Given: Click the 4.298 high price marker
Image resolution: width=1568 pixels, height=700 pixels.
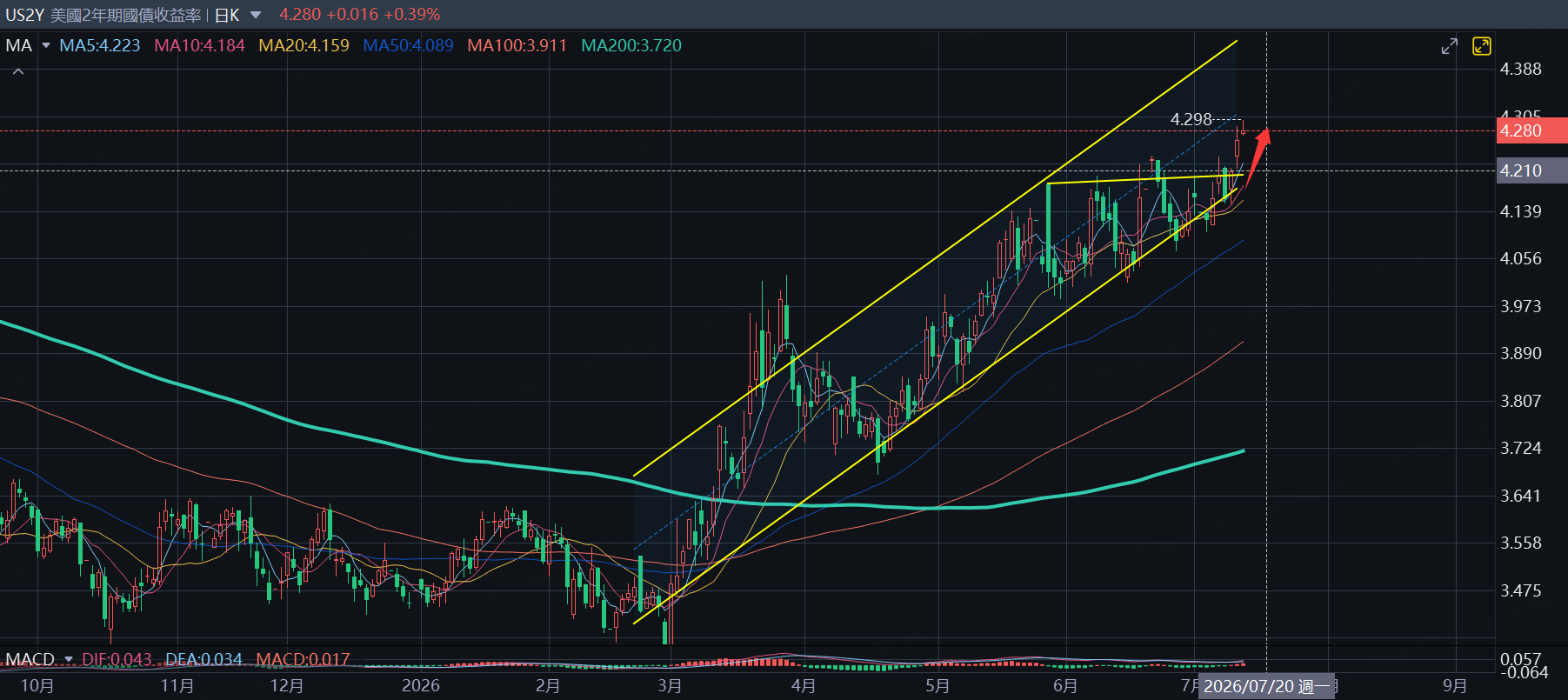Looking at the screenshot, I should 1191,119.
